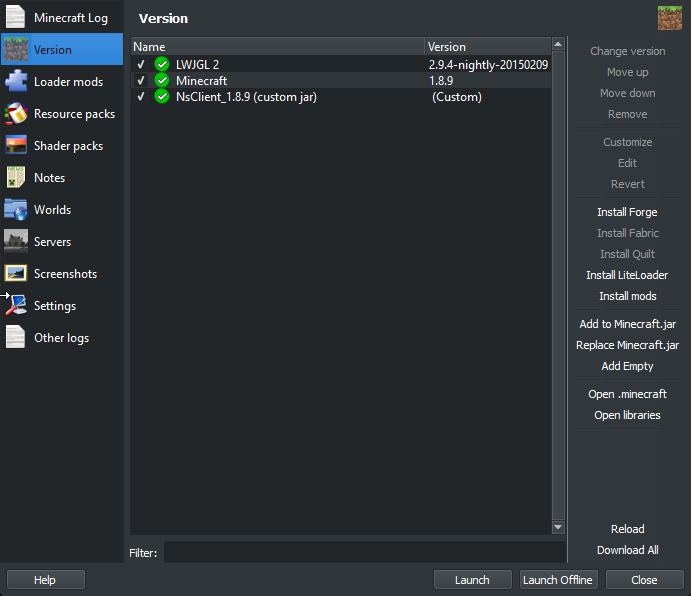Click Download All
Screen dimensions: 691x596
click(x=627, y=550)
